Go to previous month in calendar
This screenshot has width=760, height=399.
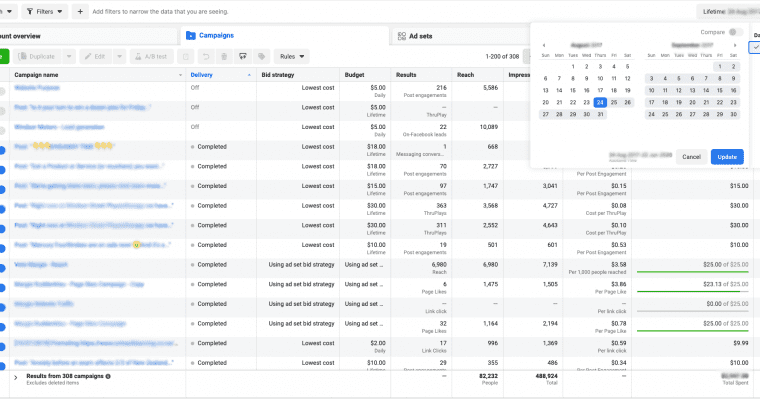(544, 45)
